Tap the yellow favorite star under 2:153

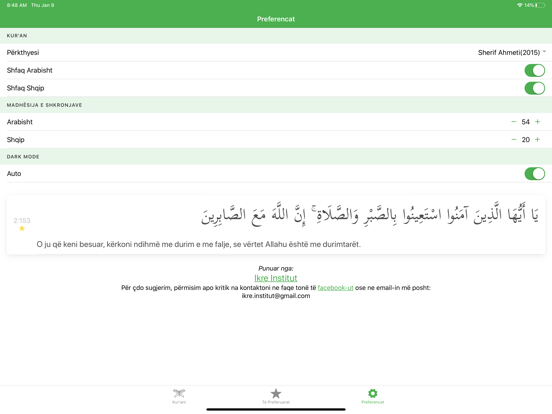[x=22, y=228]
